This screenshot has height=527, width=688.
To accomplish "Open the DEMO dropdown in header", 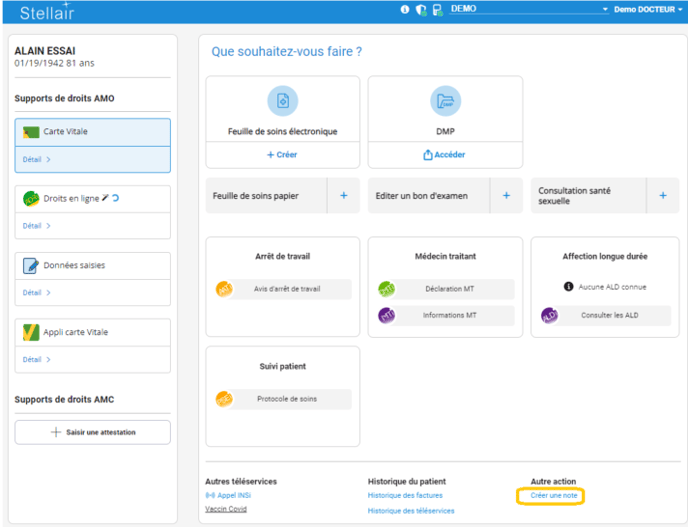I will pos(528,9).
